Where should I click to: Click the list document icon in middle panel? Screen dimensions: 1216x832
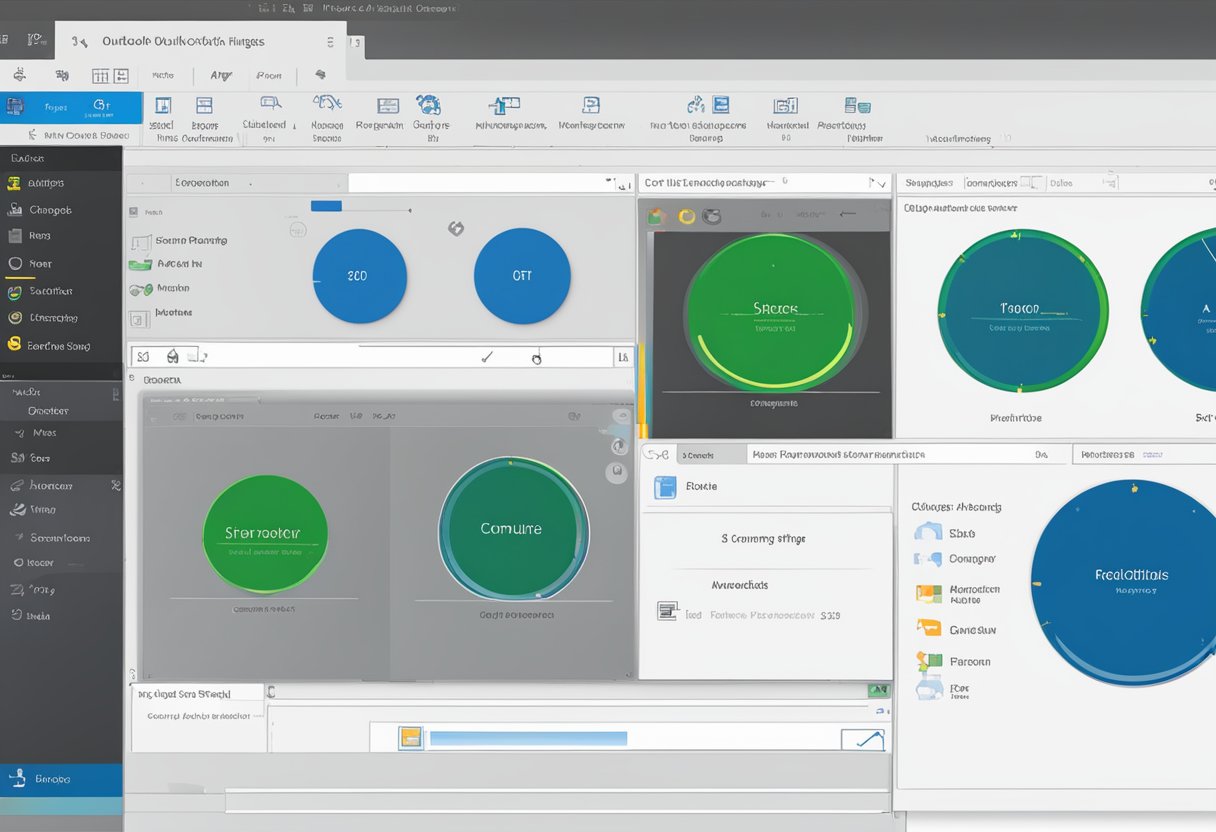point(667,611)
